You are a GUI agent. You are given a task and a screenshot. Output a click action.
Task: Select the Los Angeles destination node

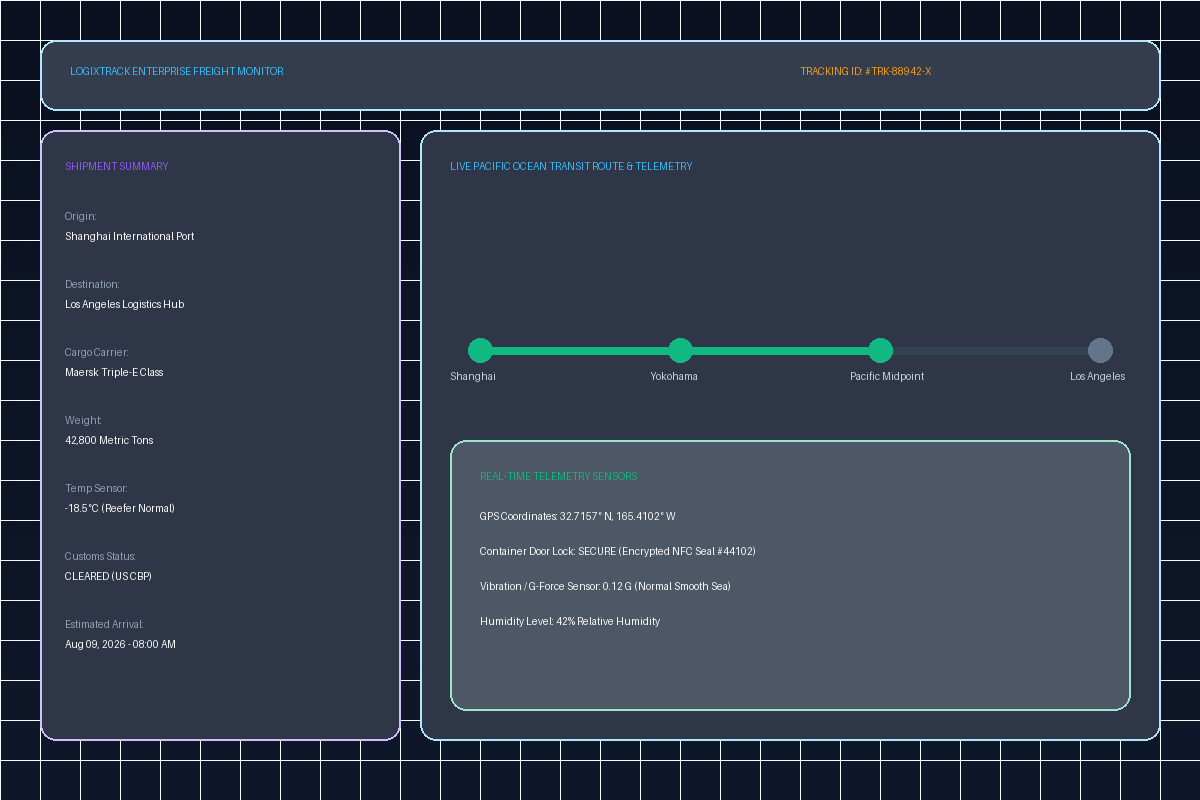[x=1100, y=350]
